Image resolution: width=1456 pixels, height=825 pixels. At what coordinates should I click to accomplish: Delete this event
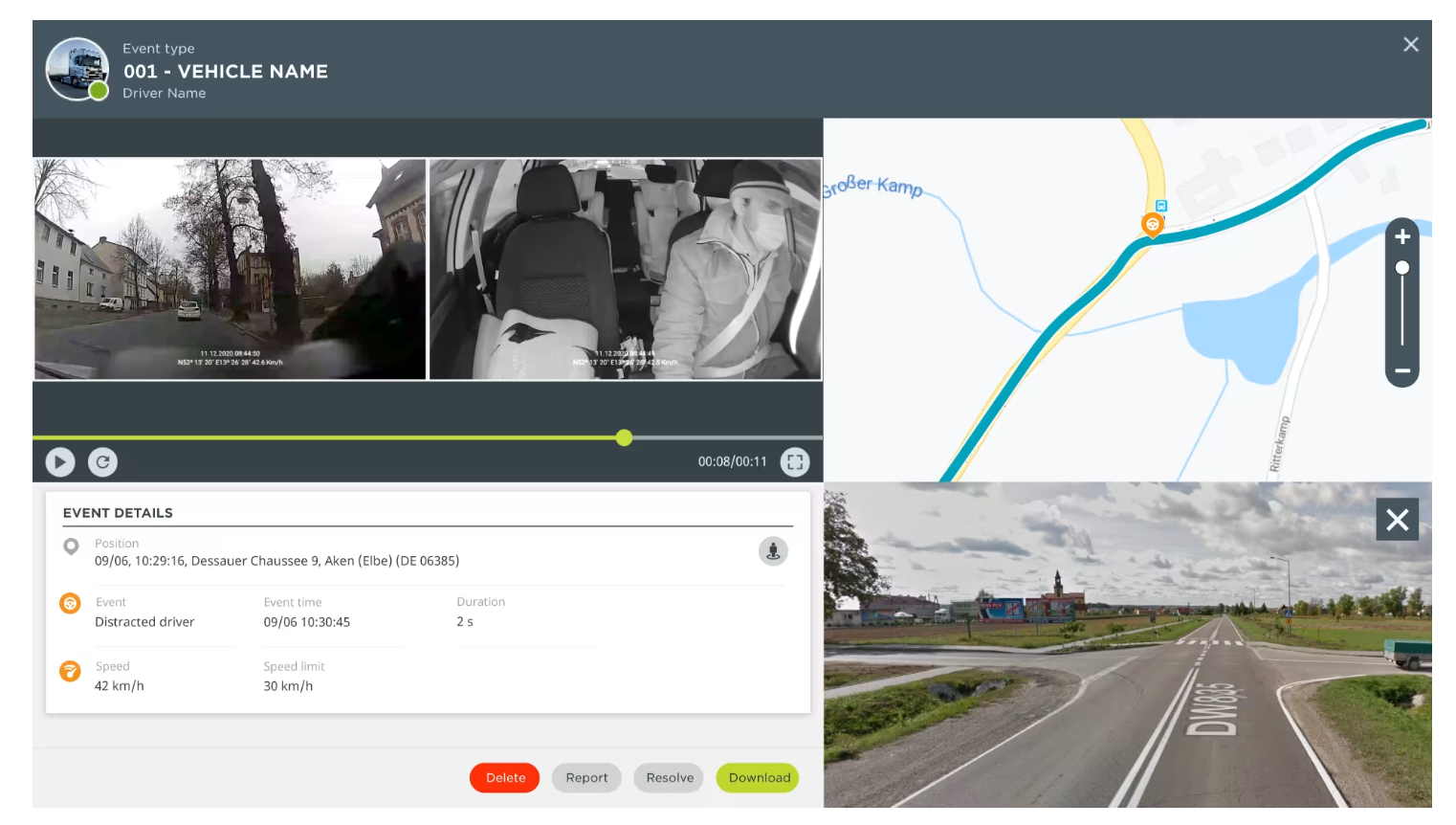pos(504,778)
